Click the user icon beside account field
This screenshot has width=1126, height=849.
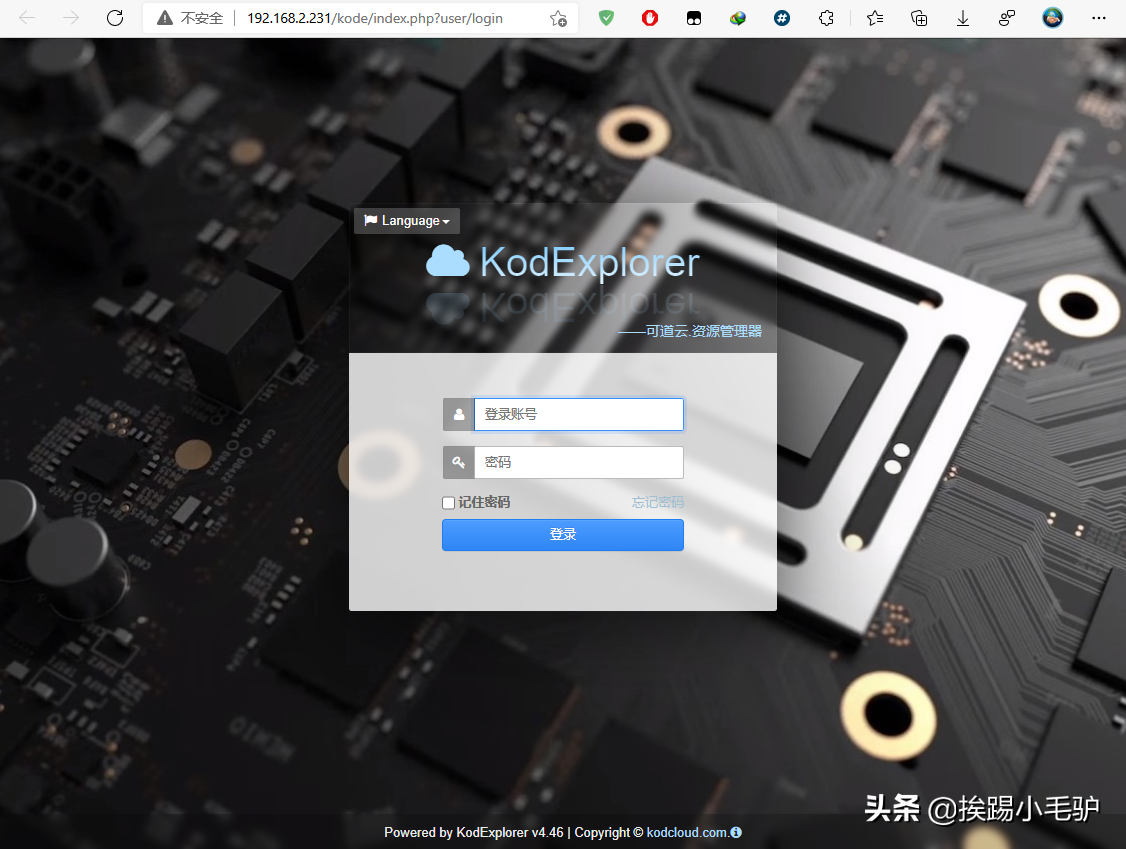458,414
